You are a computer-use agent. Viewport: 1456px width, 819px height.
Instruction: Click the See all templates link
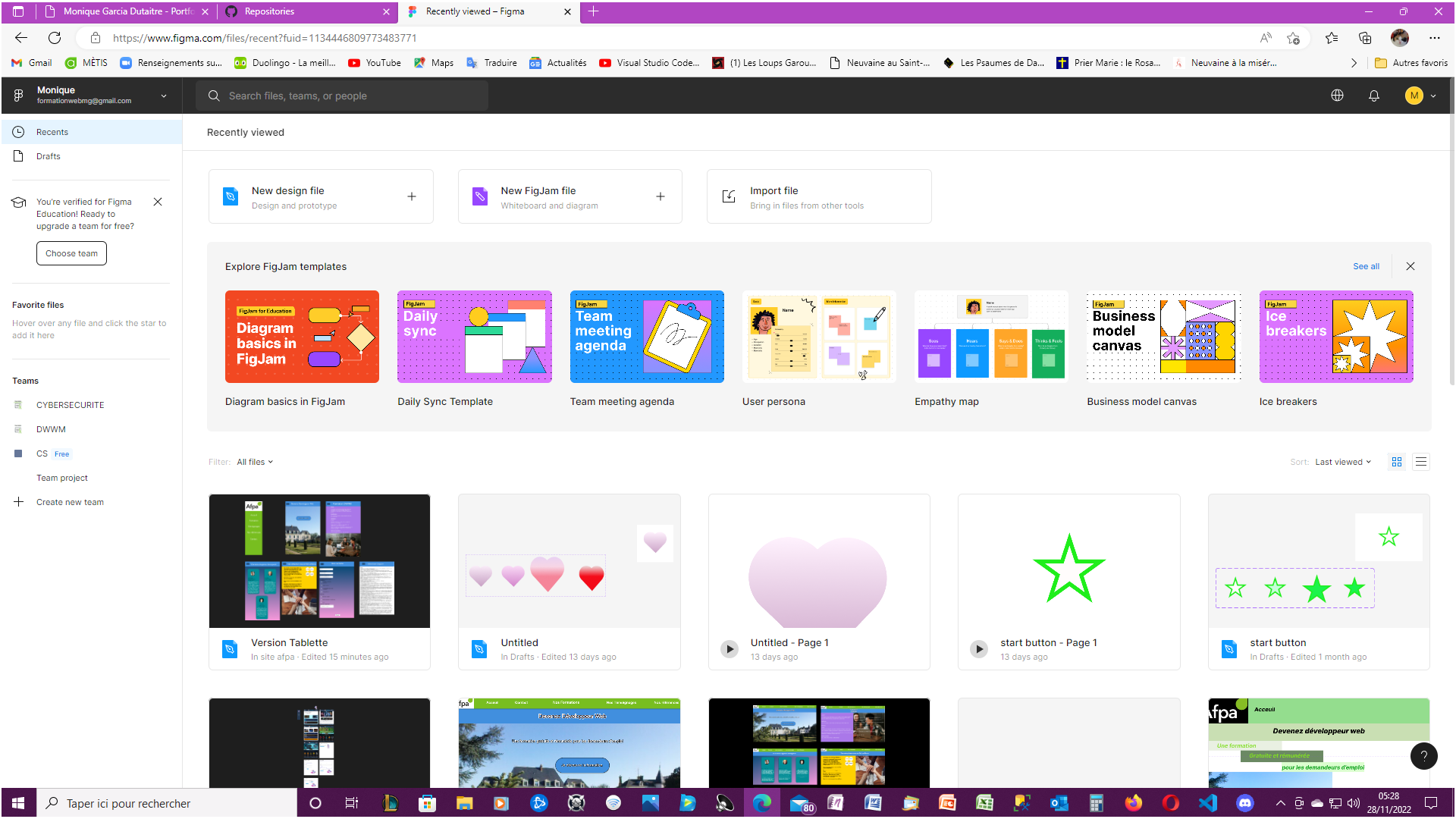coord(1366,266)
